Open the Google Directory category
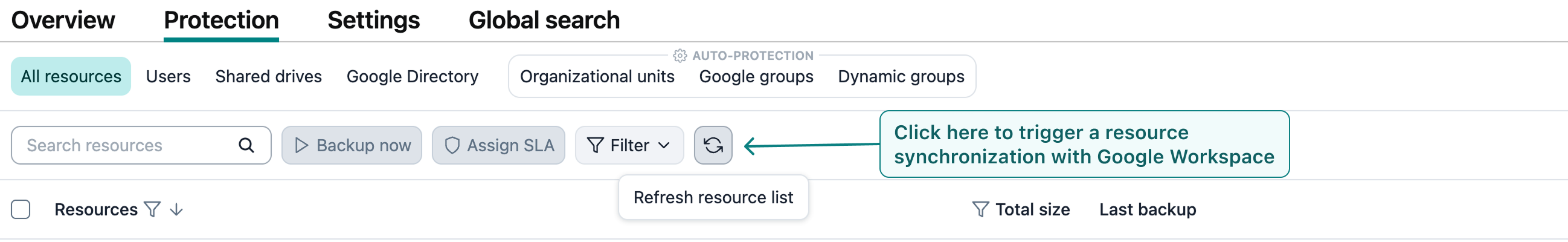Viewport: 1568px width, 242px height. tap(412, 77)
